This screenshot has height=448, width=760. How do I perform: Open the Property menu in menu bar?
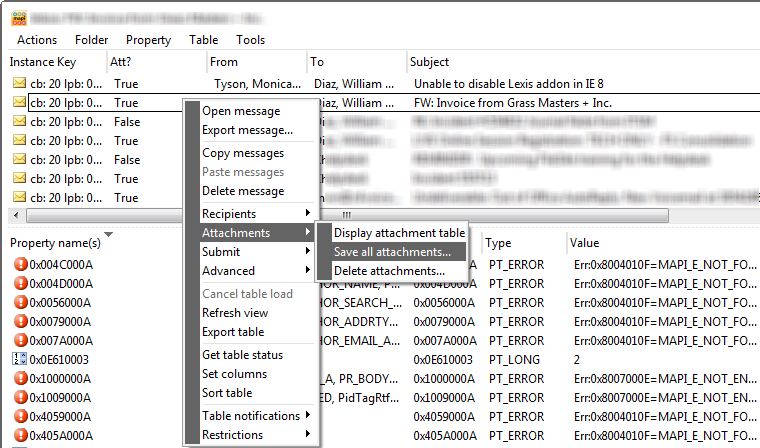(x=148, y=40)
